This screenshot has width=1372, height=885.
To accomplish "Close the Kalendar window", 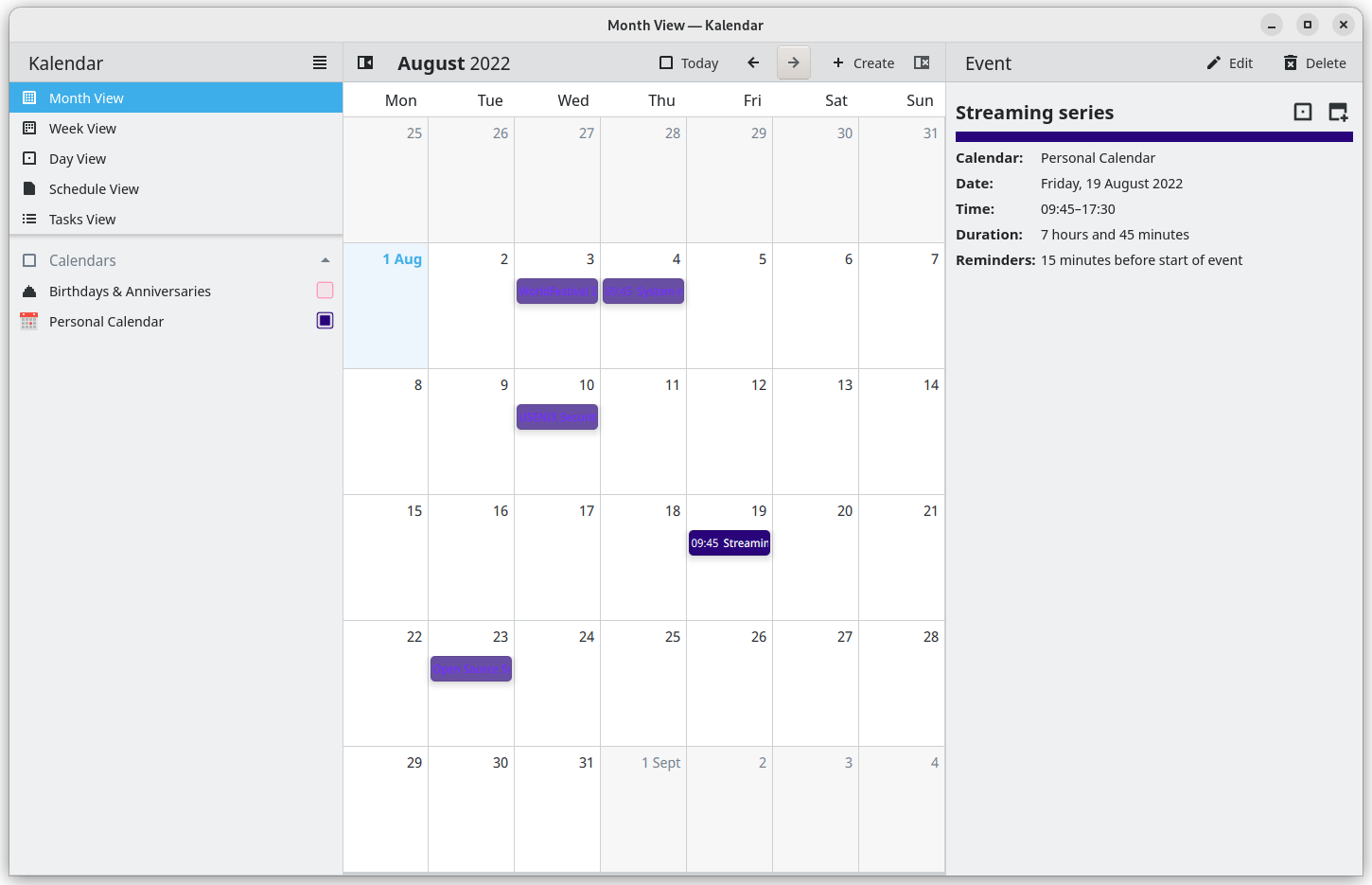I will pos(1344,25).
